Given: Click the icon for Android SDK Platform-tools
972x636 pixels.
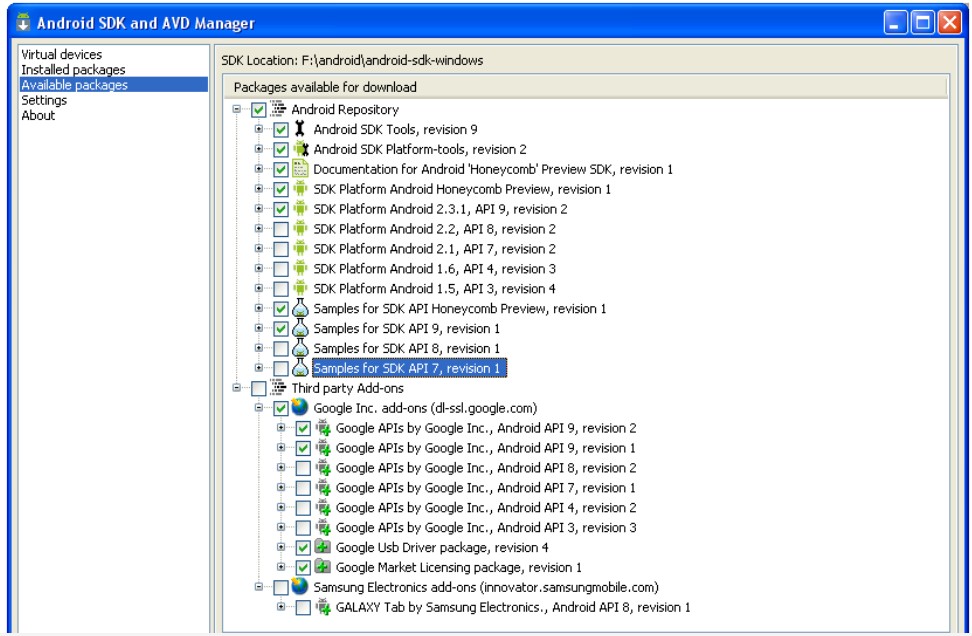Looking at the screenshot, I should (x=301, y=149).
